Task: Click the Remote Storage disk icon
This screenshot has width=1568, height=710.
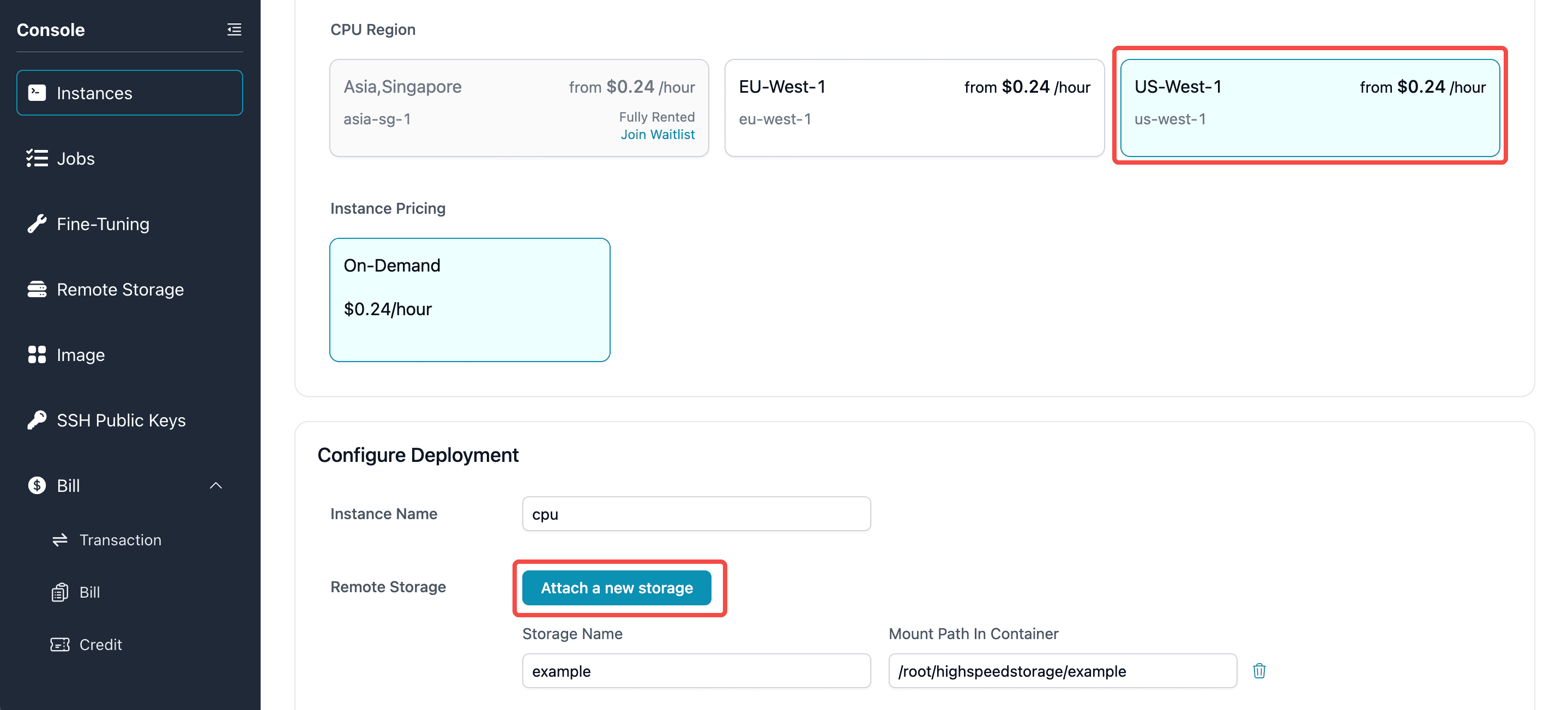Action: click(37, 289)
